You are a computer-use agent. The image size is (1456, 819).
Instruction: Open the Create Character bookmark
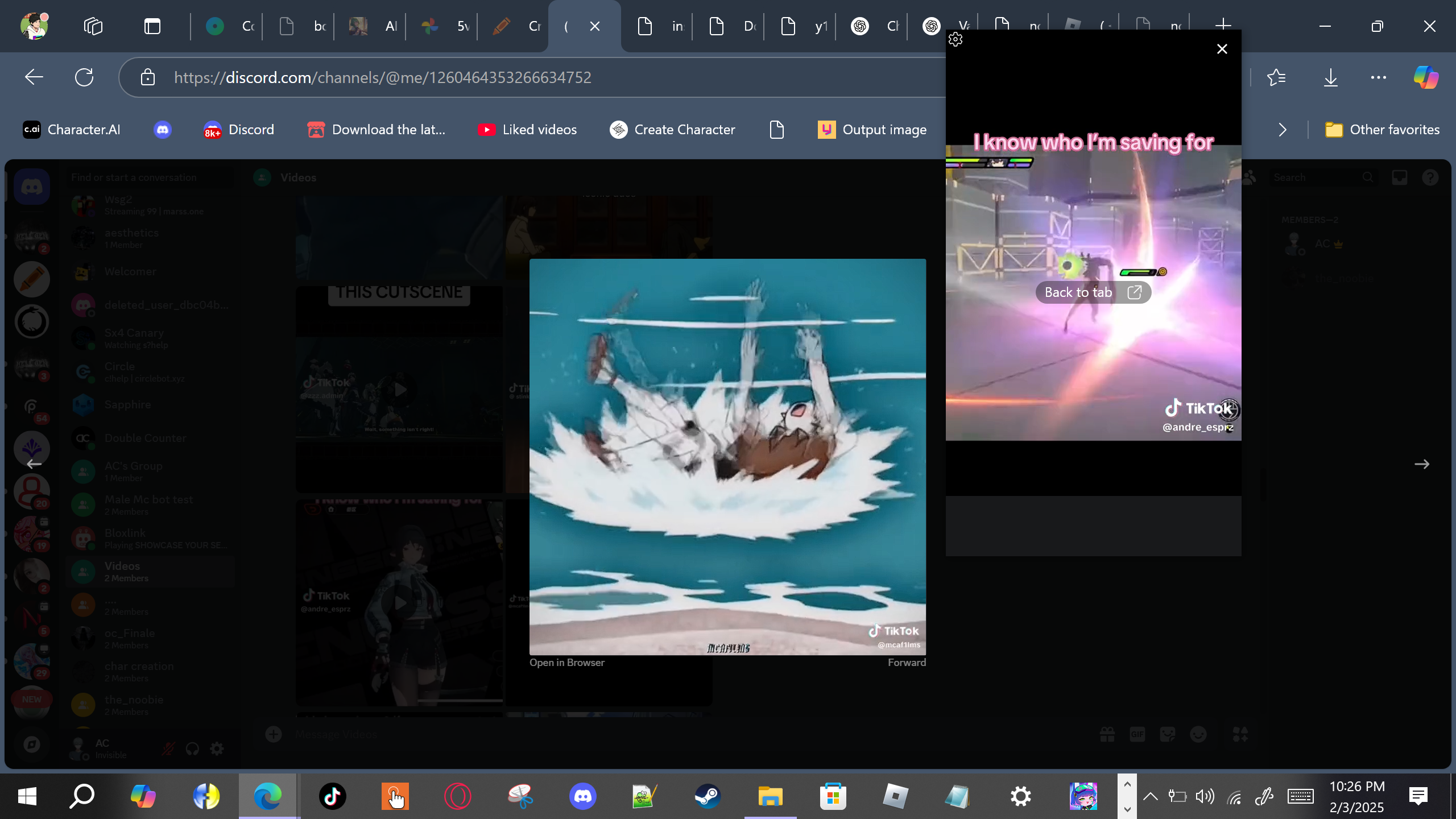pyautogui.click(x=672, y=130)
